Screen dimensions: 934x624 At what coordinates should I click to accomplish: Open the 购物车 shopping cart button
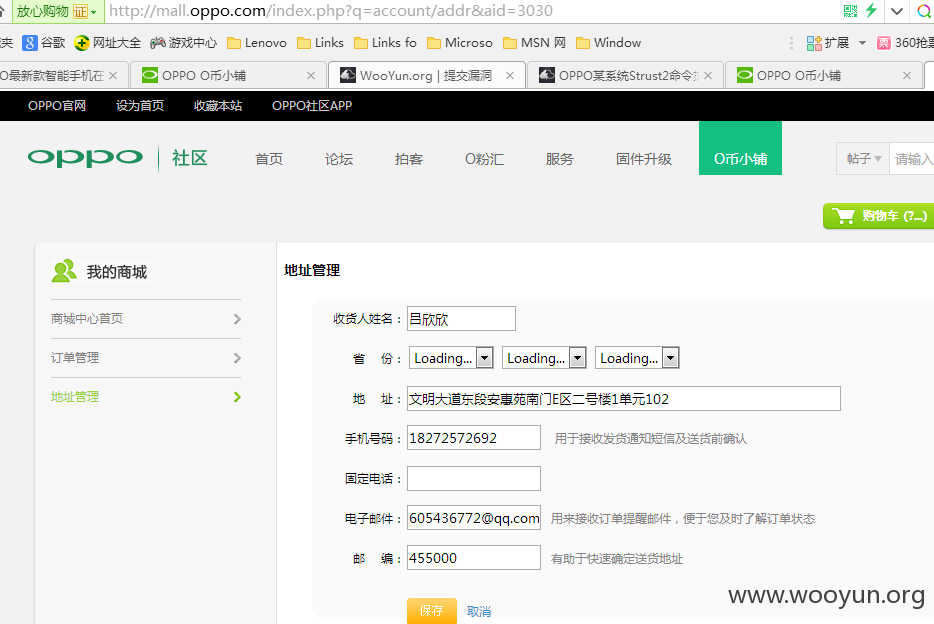coord(879,216)
